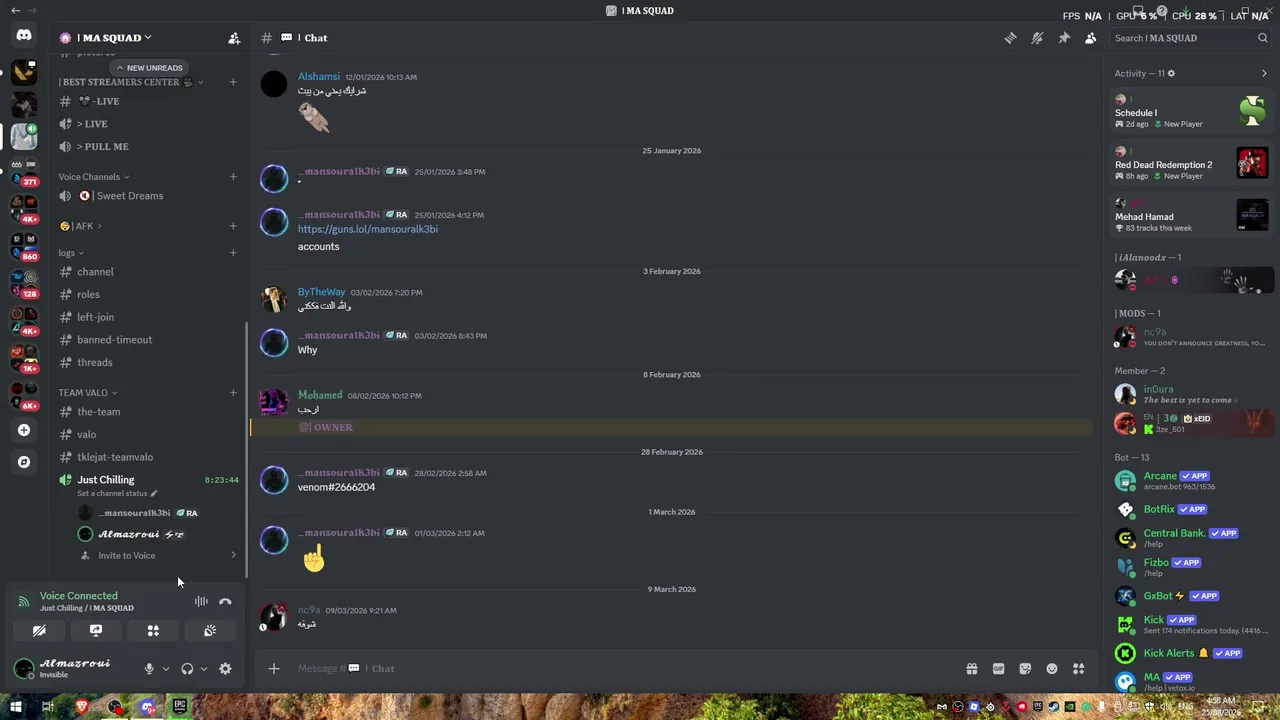Start an Activity from voice panel

[x=153, y=631]
